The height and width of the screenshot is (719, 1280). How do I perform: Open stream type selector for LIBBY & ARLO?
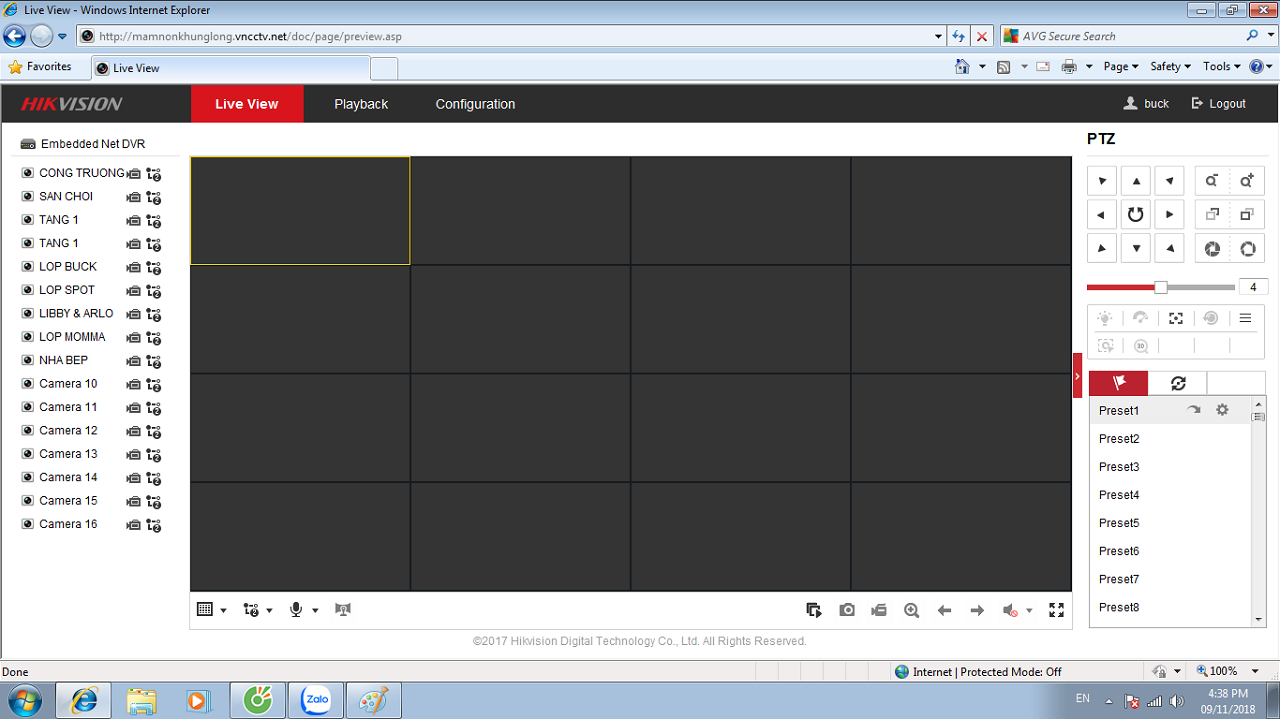[x=154, y=314]
